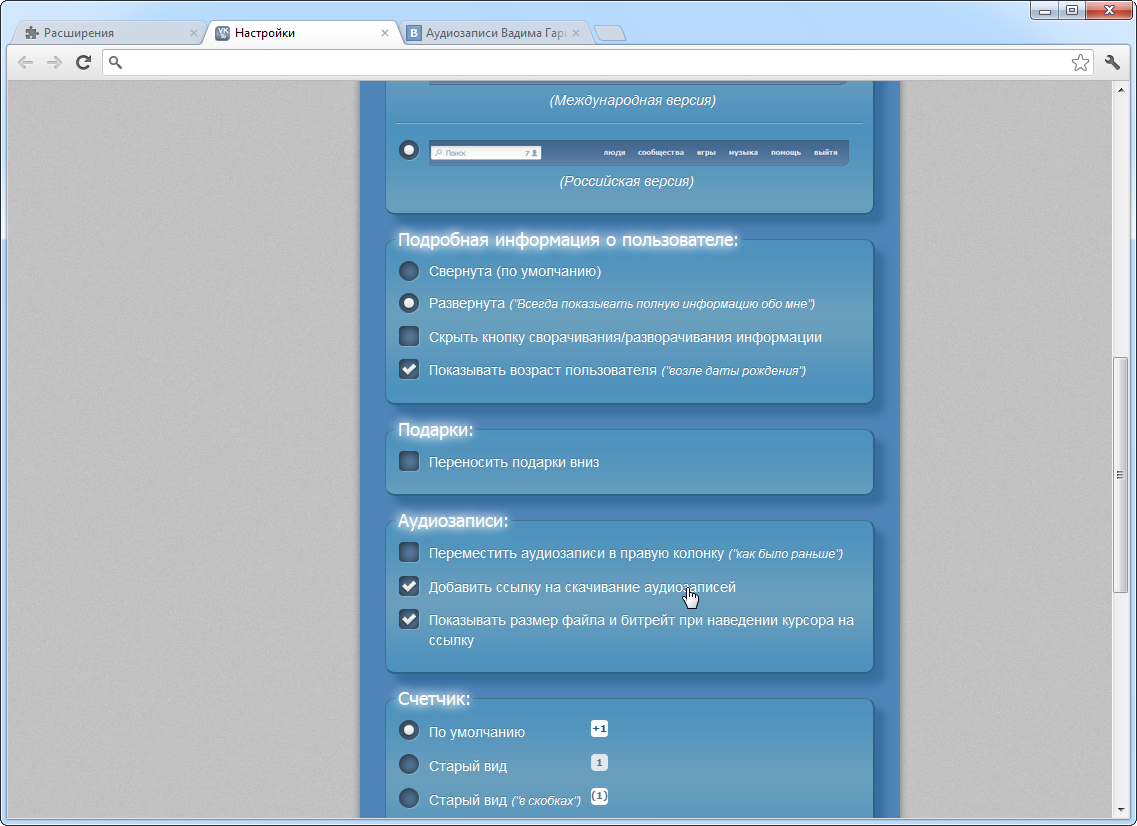This screenshot has width=1137, height=826.
Task: Check Переместить аудиозаписи в правую колонку
Action: (409, 553)
